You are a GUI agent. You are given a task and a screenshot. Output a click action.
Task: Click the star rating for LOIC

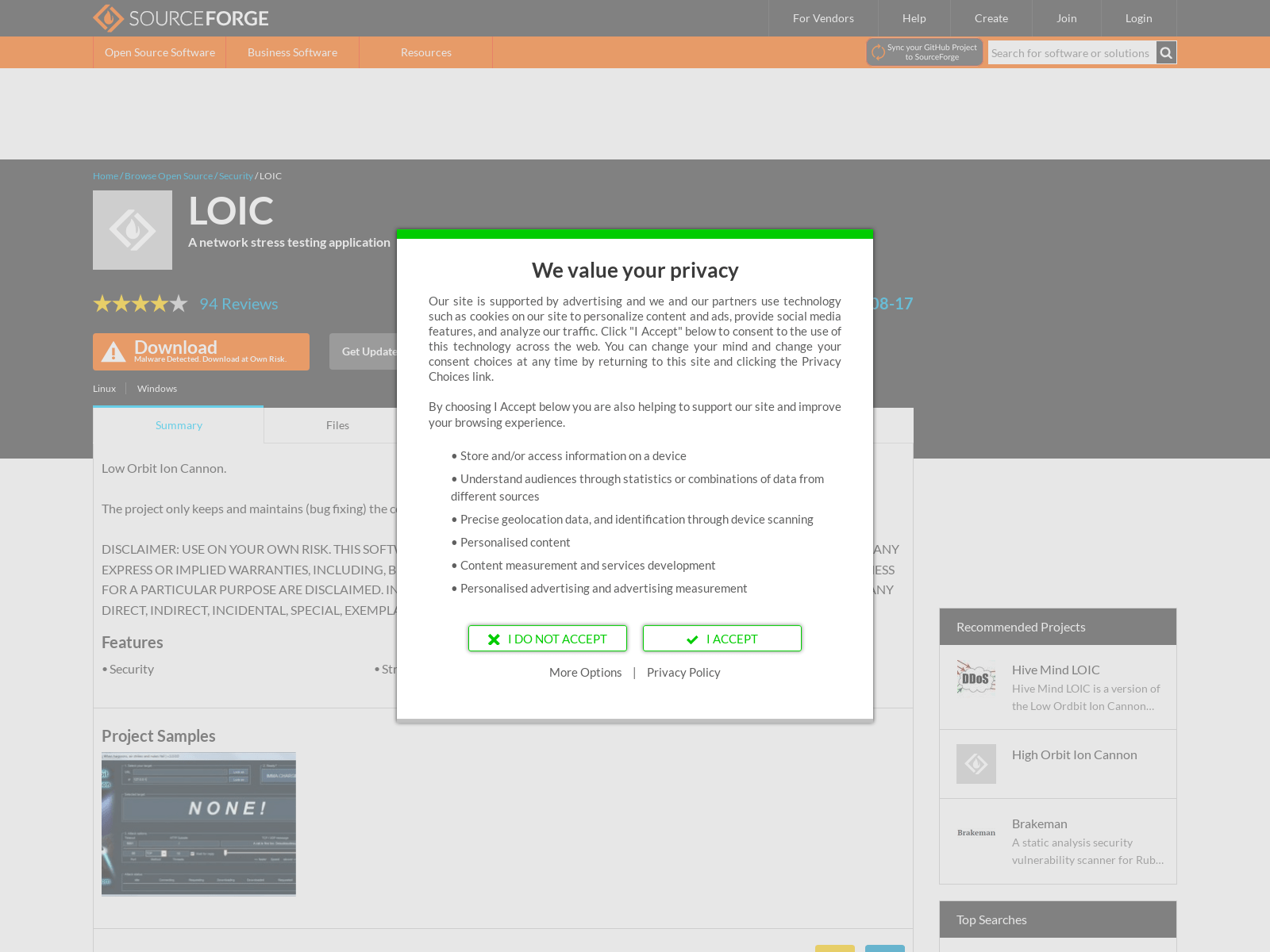[140, 304]
